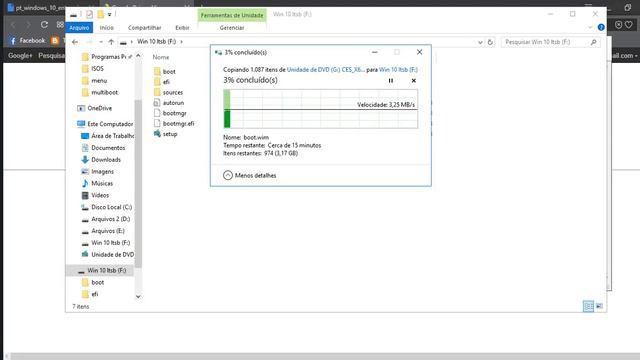Open the Arquivo ribbon tab
This screenshot has width=640, height=360.
(79, 28)
